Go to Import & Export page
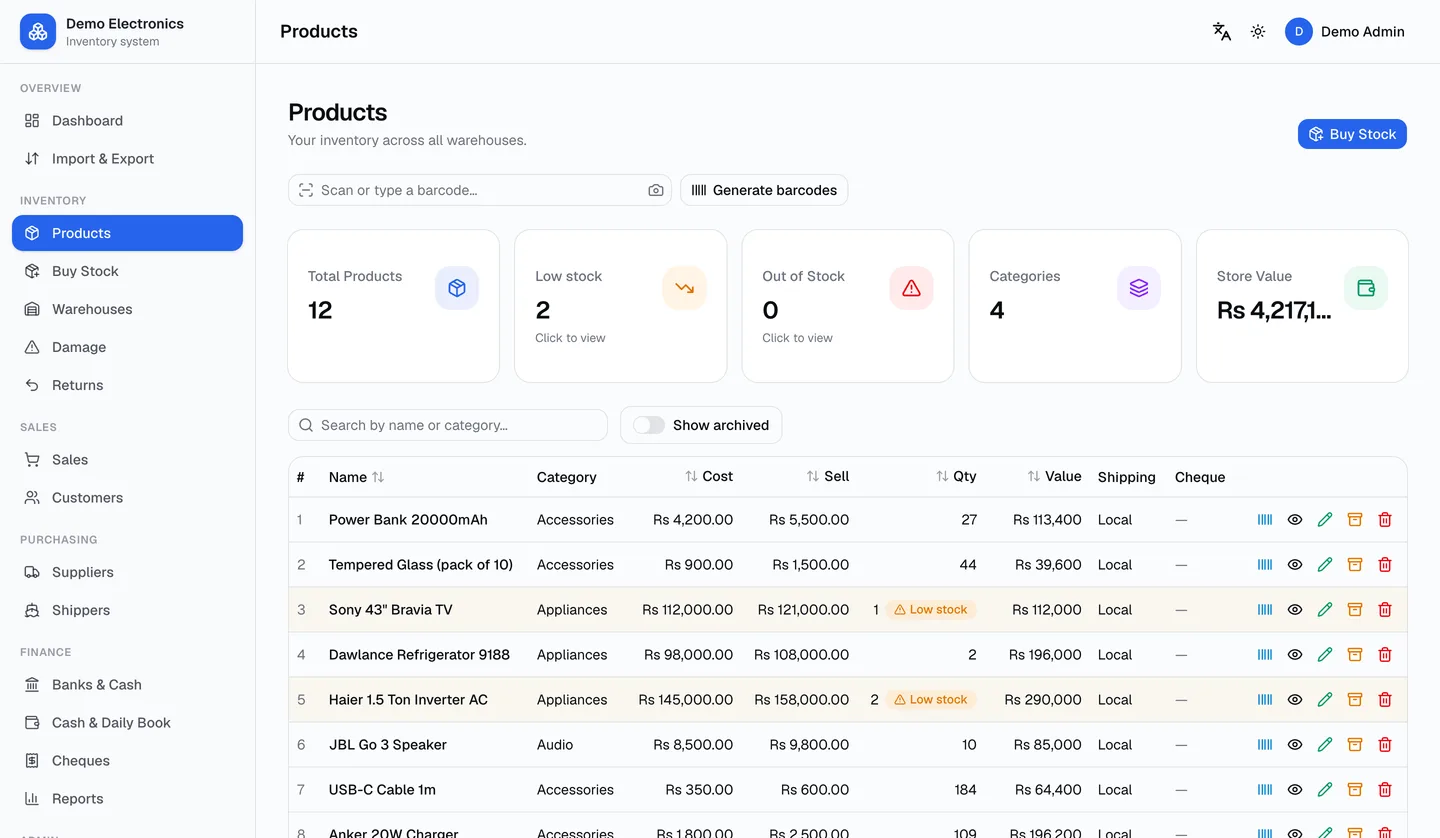This screenshot has height=838, width=1440. 127,159
